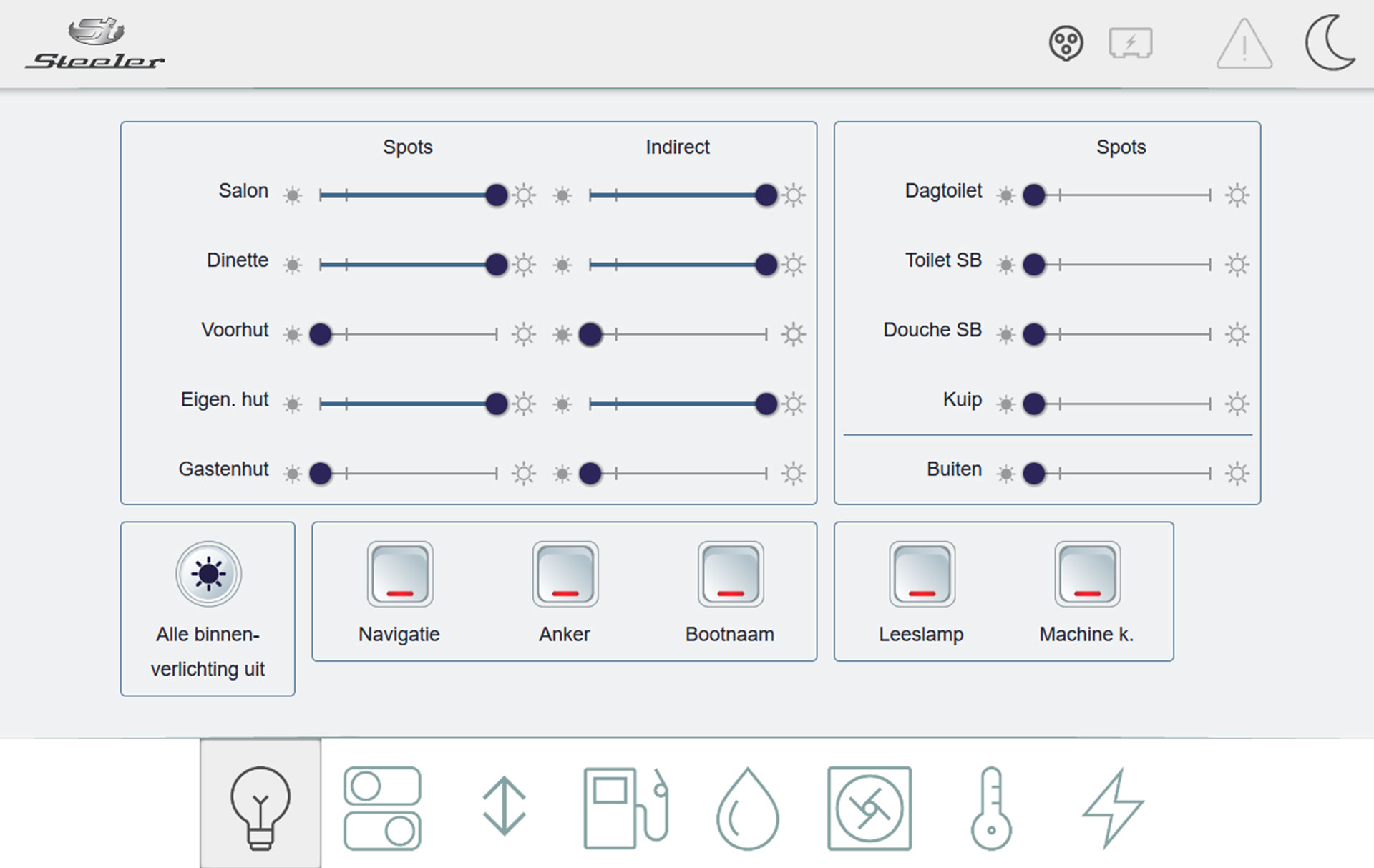The width and height of the screenshot is (1374, 868).
Task: Click max brightness sun icon for Dagtoilet
Action: [1237, 195]
